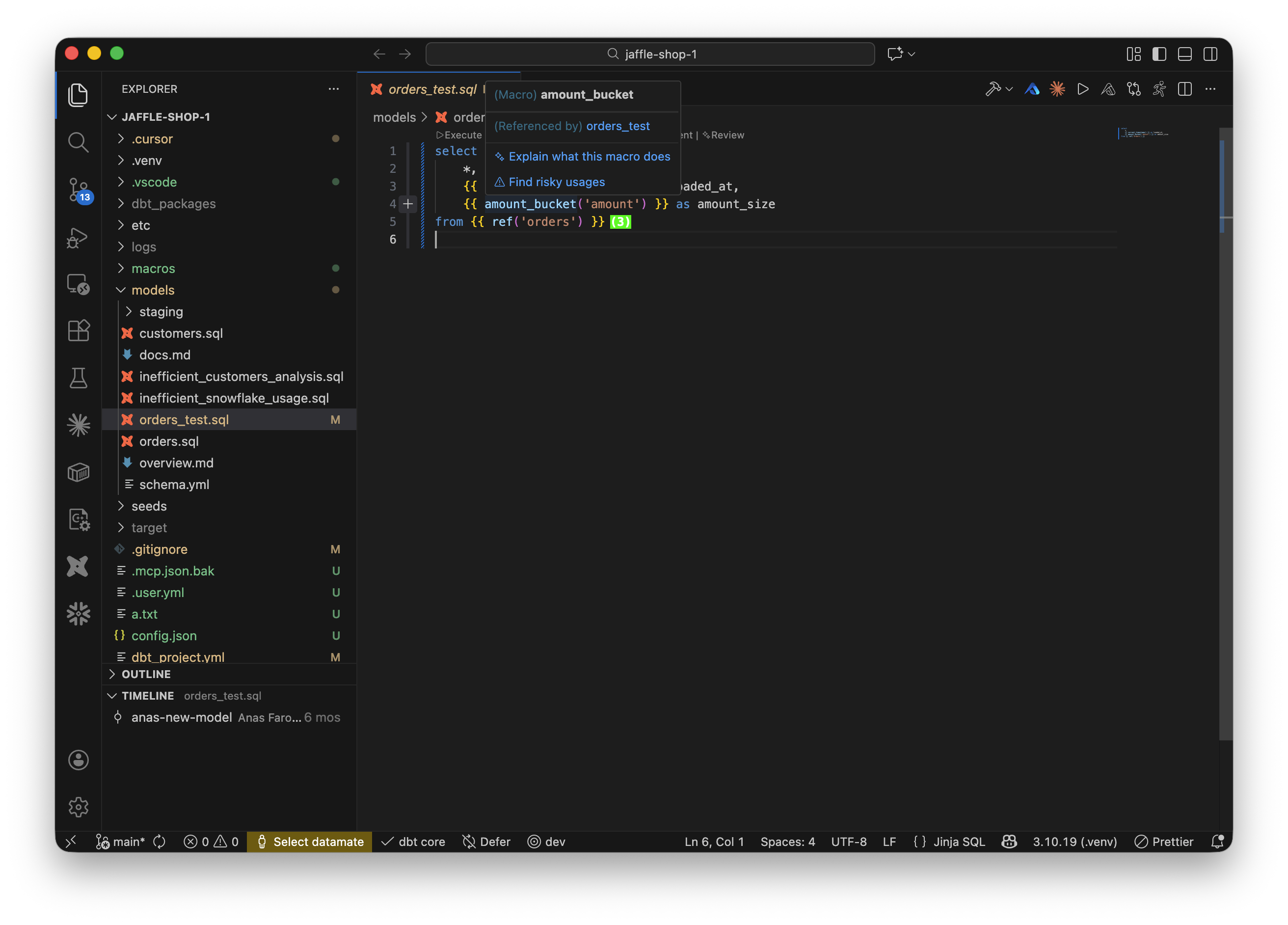Click Explain what this macro does
This screenshot has width=1288, height=925.
coord(589,156)
